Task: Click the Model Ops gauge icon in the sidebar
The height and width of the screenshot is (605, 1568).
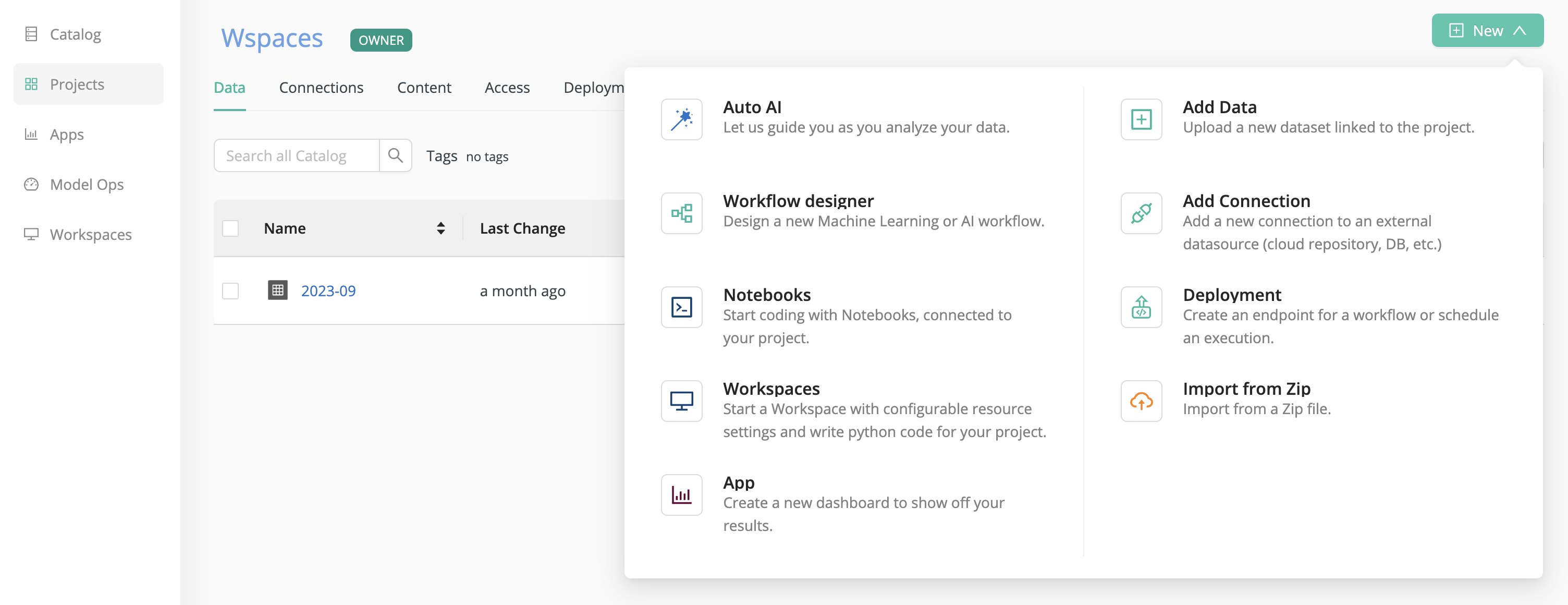Action: coord(31,184)
